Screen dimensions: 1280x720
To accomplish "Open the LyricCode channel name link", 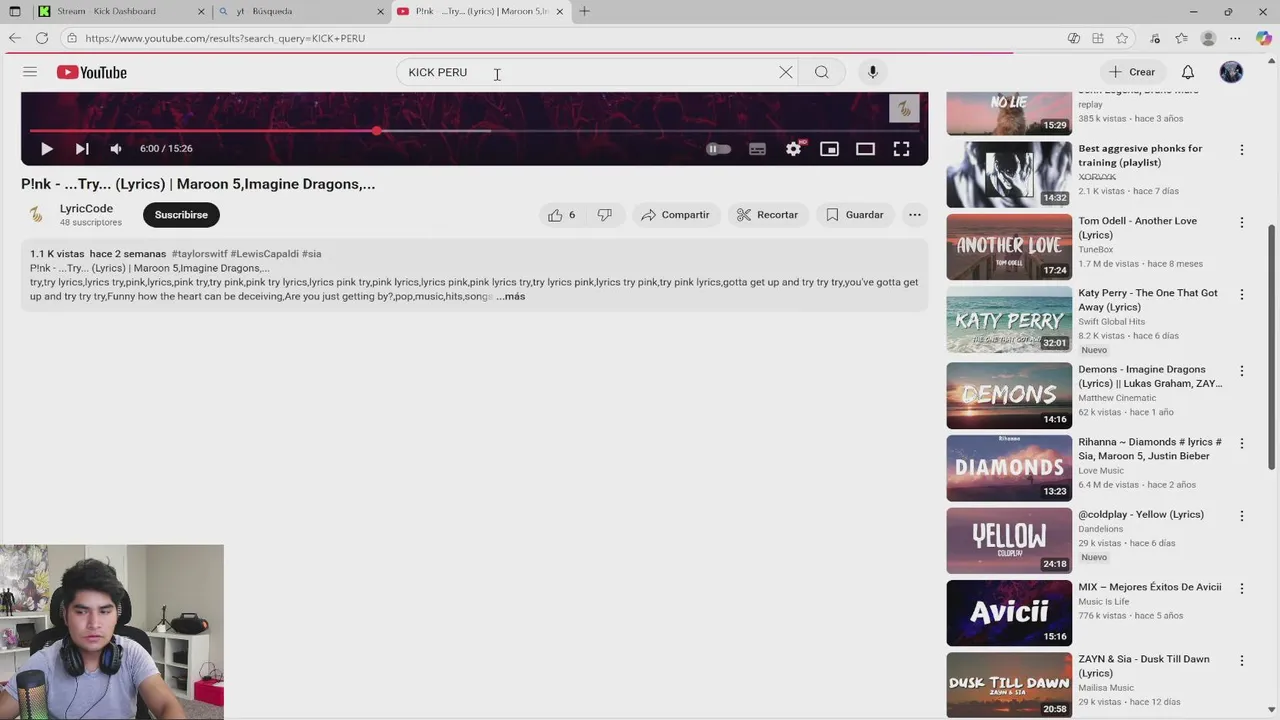I will pos(86,208).
